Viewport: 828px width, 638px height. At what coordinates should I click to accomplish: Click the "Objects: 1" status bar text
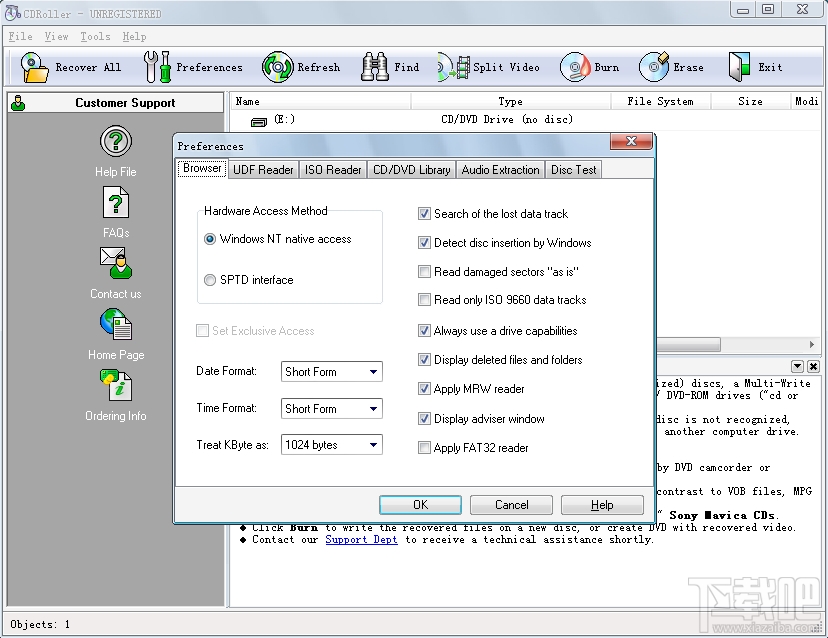tap(40, 624)
